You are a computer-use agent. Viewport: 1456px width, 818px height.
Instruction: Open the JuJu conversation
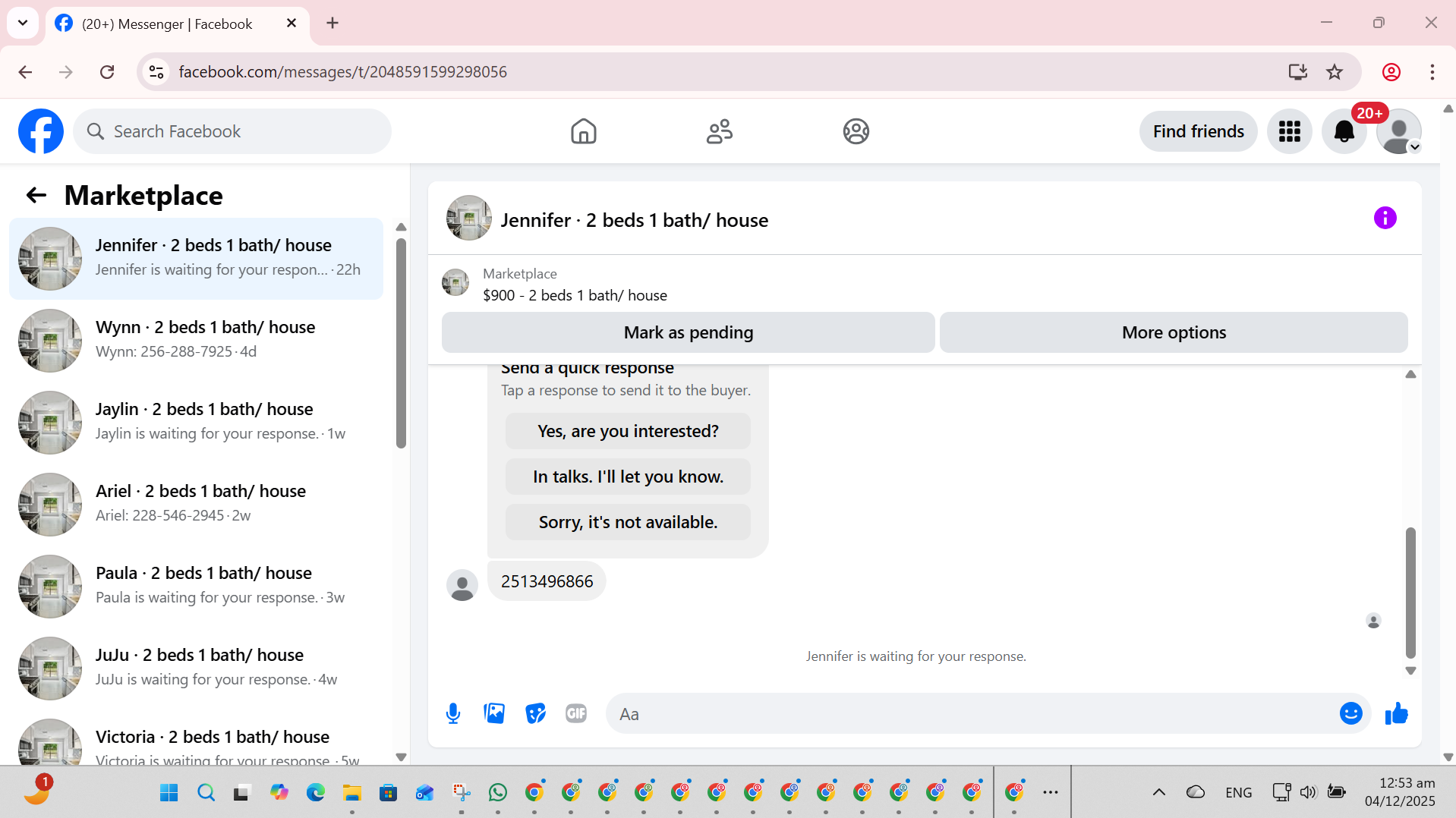pyautogui.click(x=196, y=669)
